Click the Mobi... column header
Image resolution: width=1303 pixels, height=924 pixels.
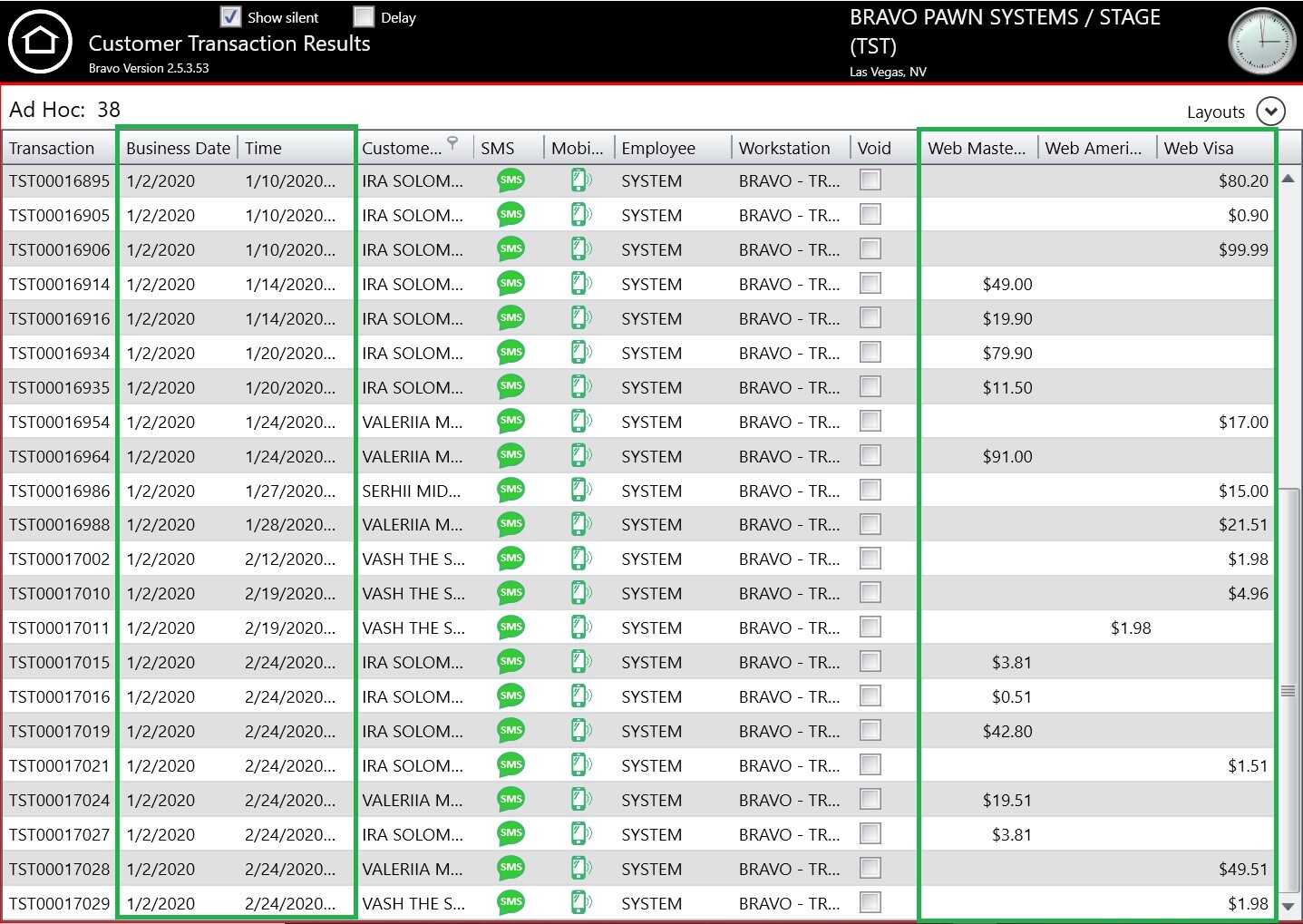click(x=579, y=148)
